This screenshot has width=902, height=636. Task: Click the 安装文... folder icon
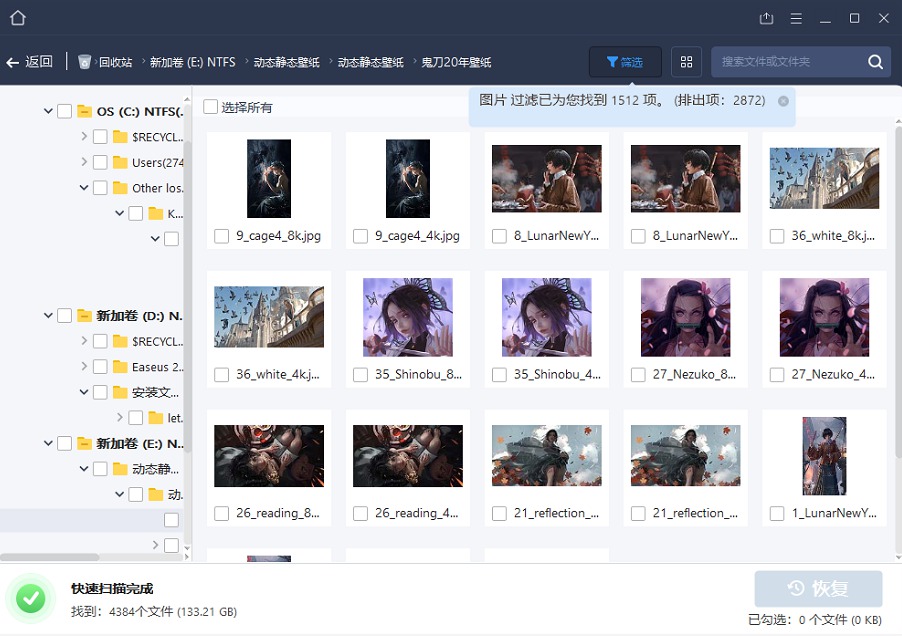pyautogui.click(x=120, y=392)
